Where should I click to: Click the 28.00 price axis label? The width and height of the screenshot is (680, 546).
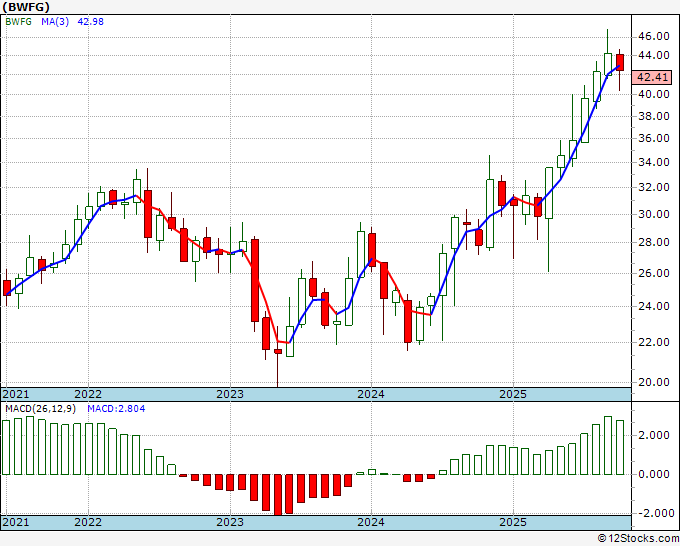[x=654, y=242]
